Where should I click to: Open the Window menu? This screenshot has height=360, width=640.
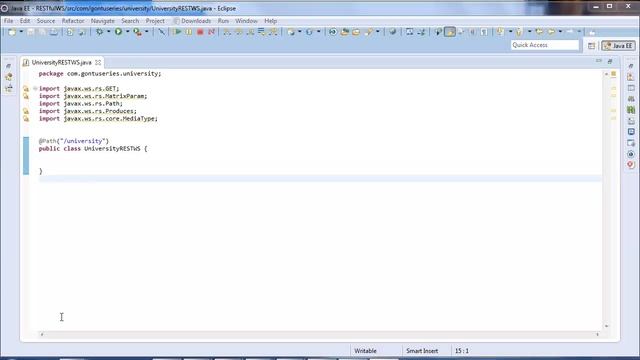pyautogui.click(x=246, y=21)
